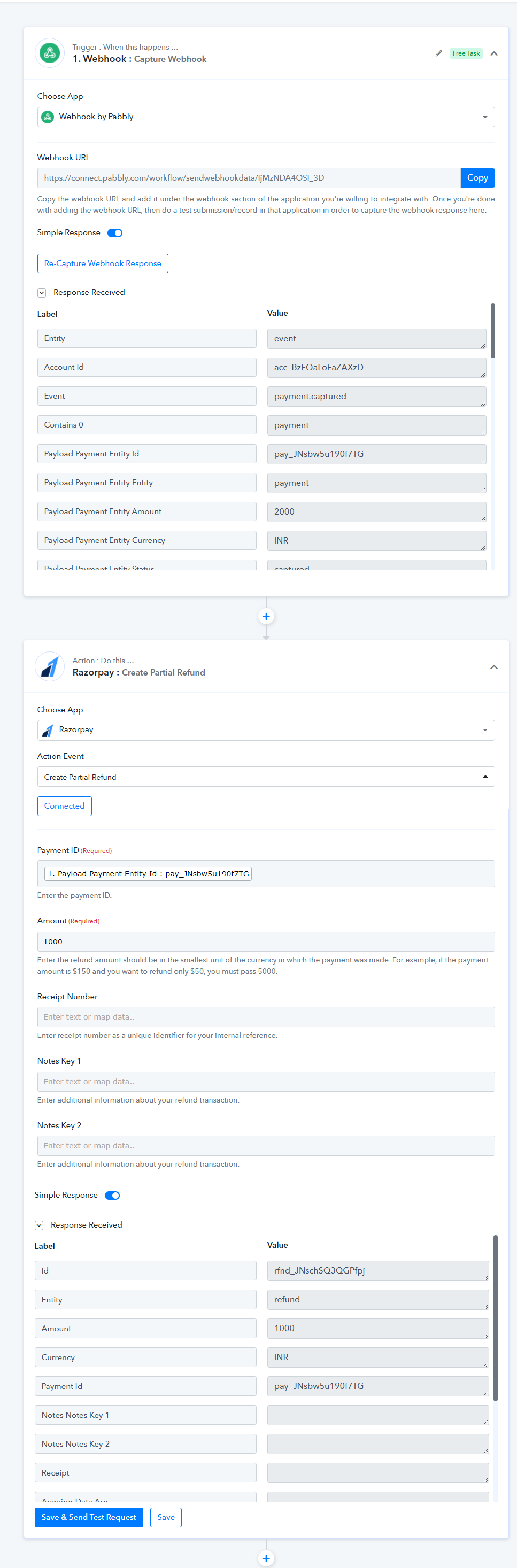Image resolution: width=517 pixels, height=1568 pixels.
Task: Open the Create Partial Refund action event dropdown
Action: [x=266, y=777]
